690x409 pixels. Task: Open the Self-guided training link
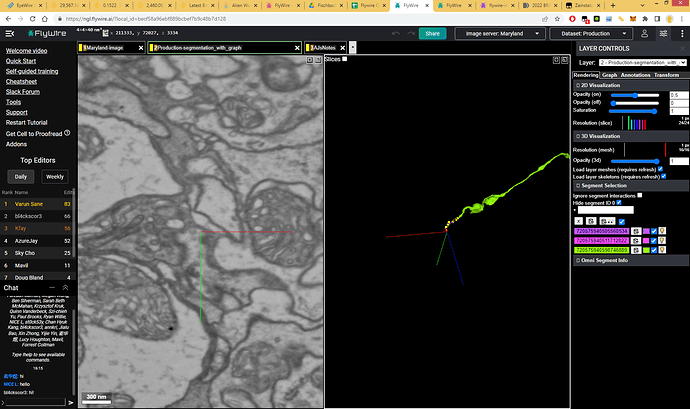[x=32, y=71]
